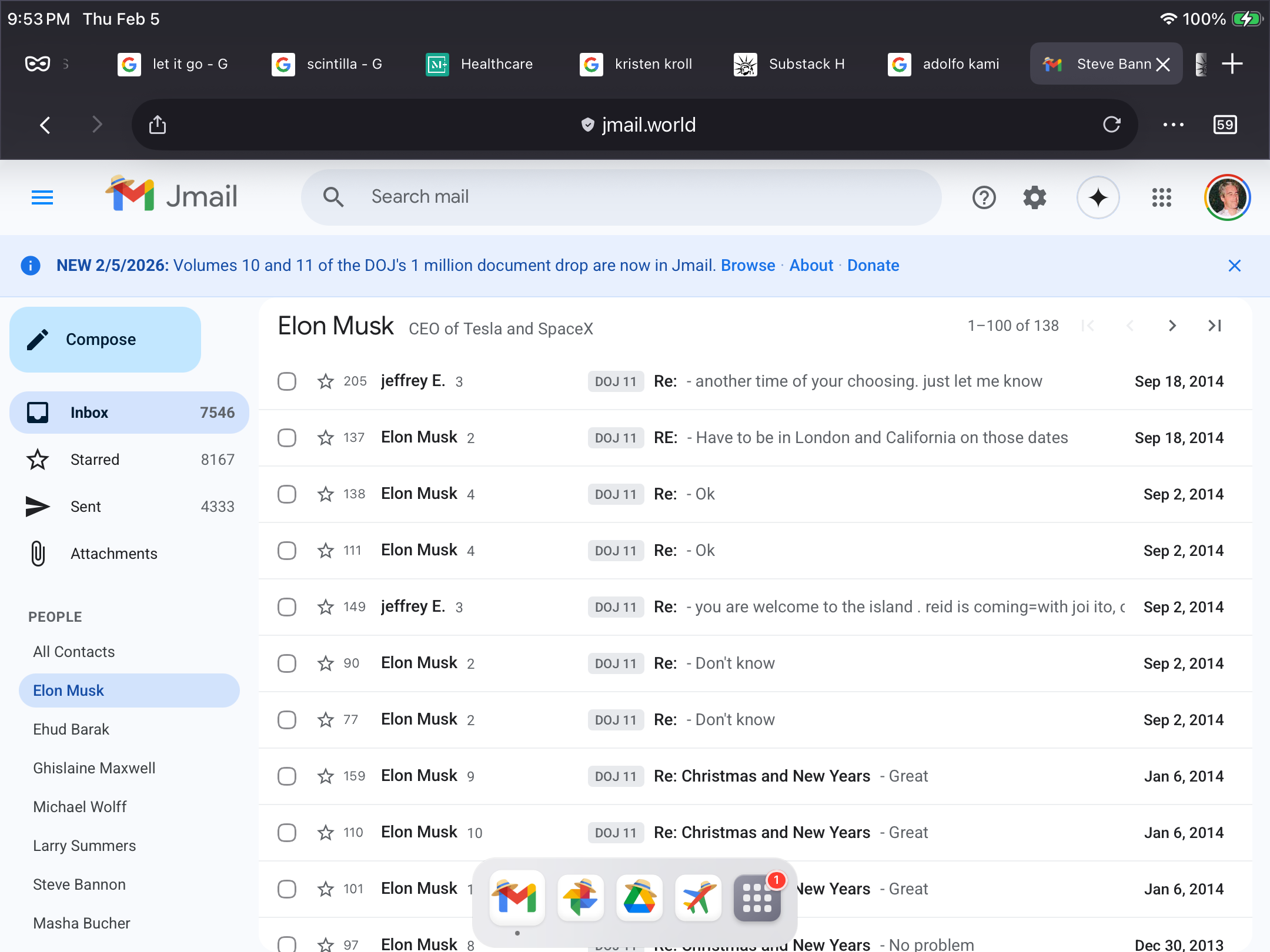The height and width of the screenshot is (952, 1270).
Task: Click into the Search mail field
Action: 621,197
